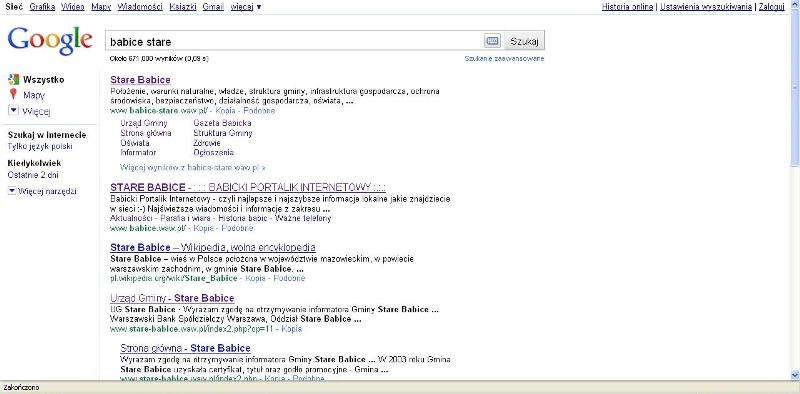The width and height of the screenshot is (800, 394).
Task: Open the Ogłoszenia sitelink
Action: click(x=214, y=153)
